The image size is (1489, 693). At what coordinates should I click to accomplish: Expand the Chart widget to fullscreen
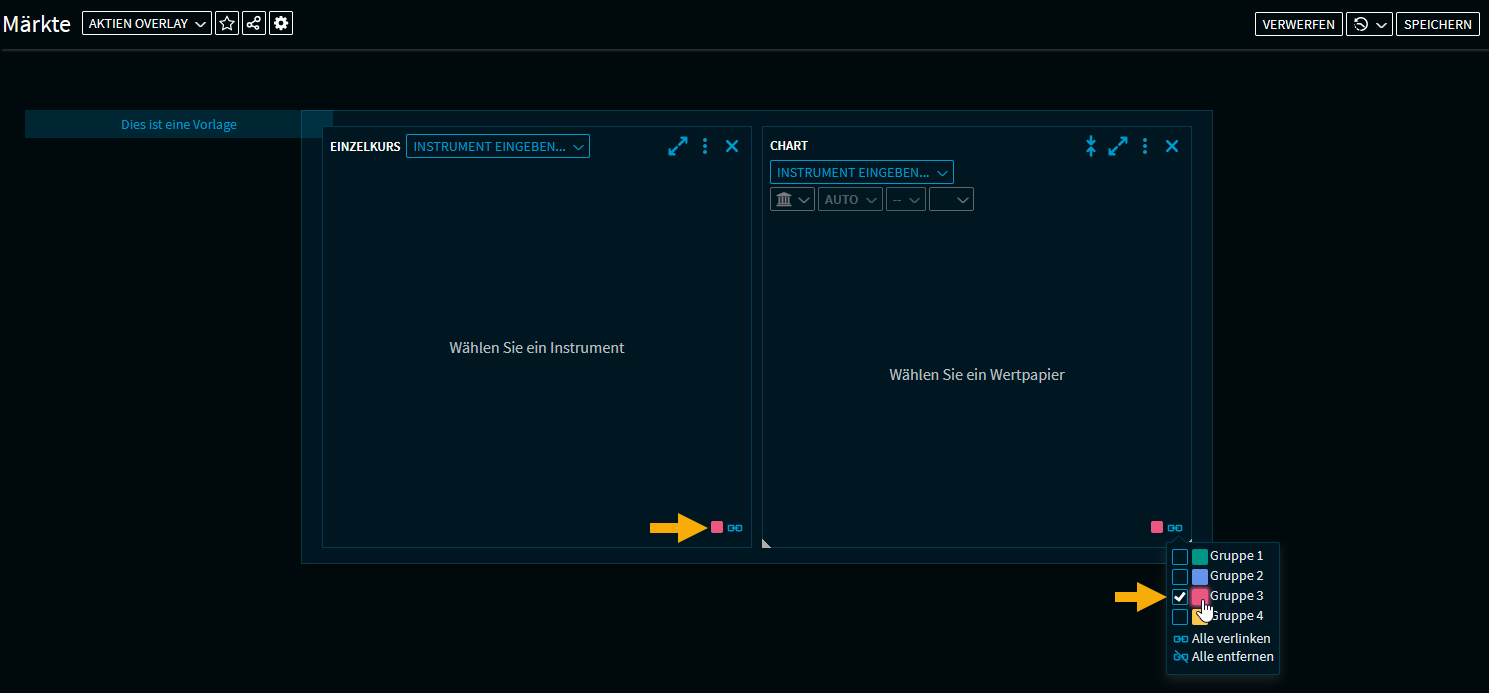(x=1118, y=146)
